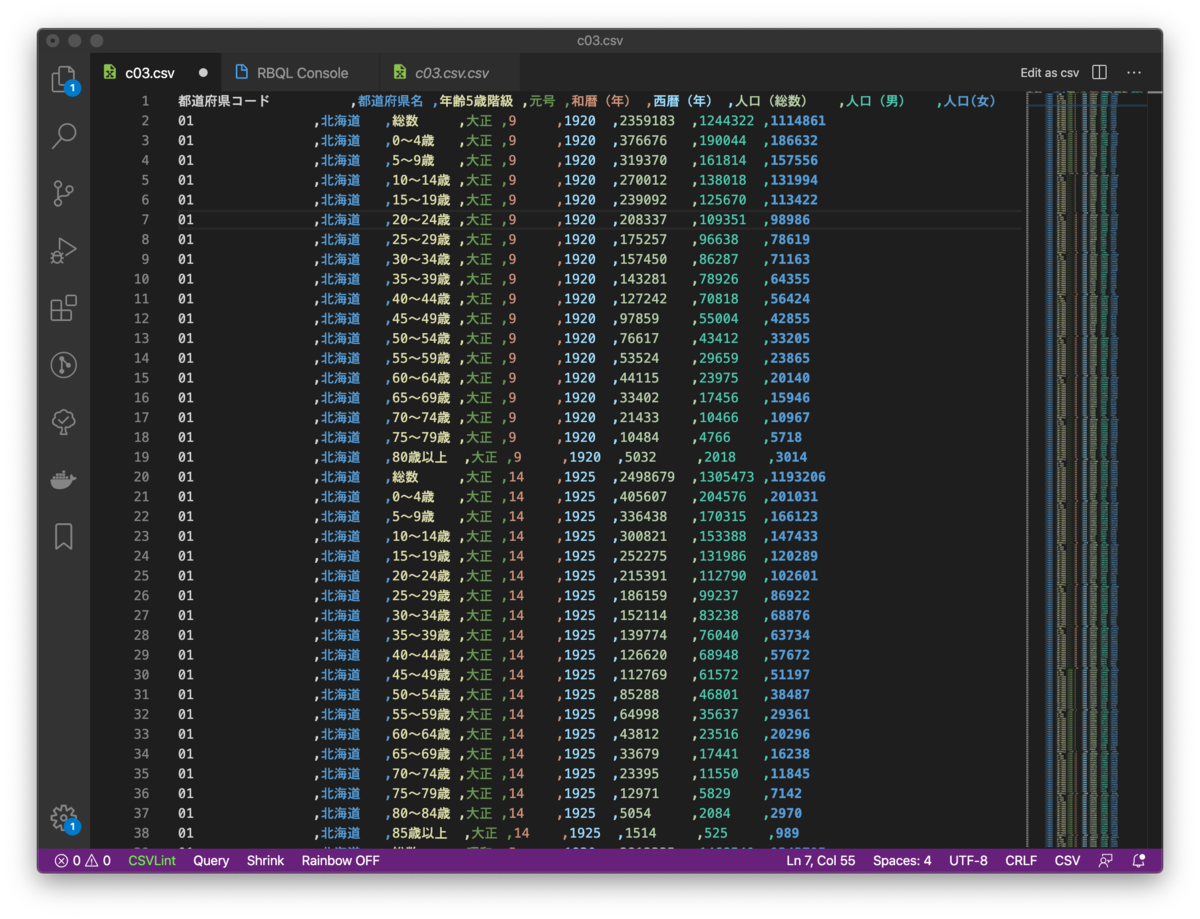Switch to the c03.csv tab

[156, 73]
